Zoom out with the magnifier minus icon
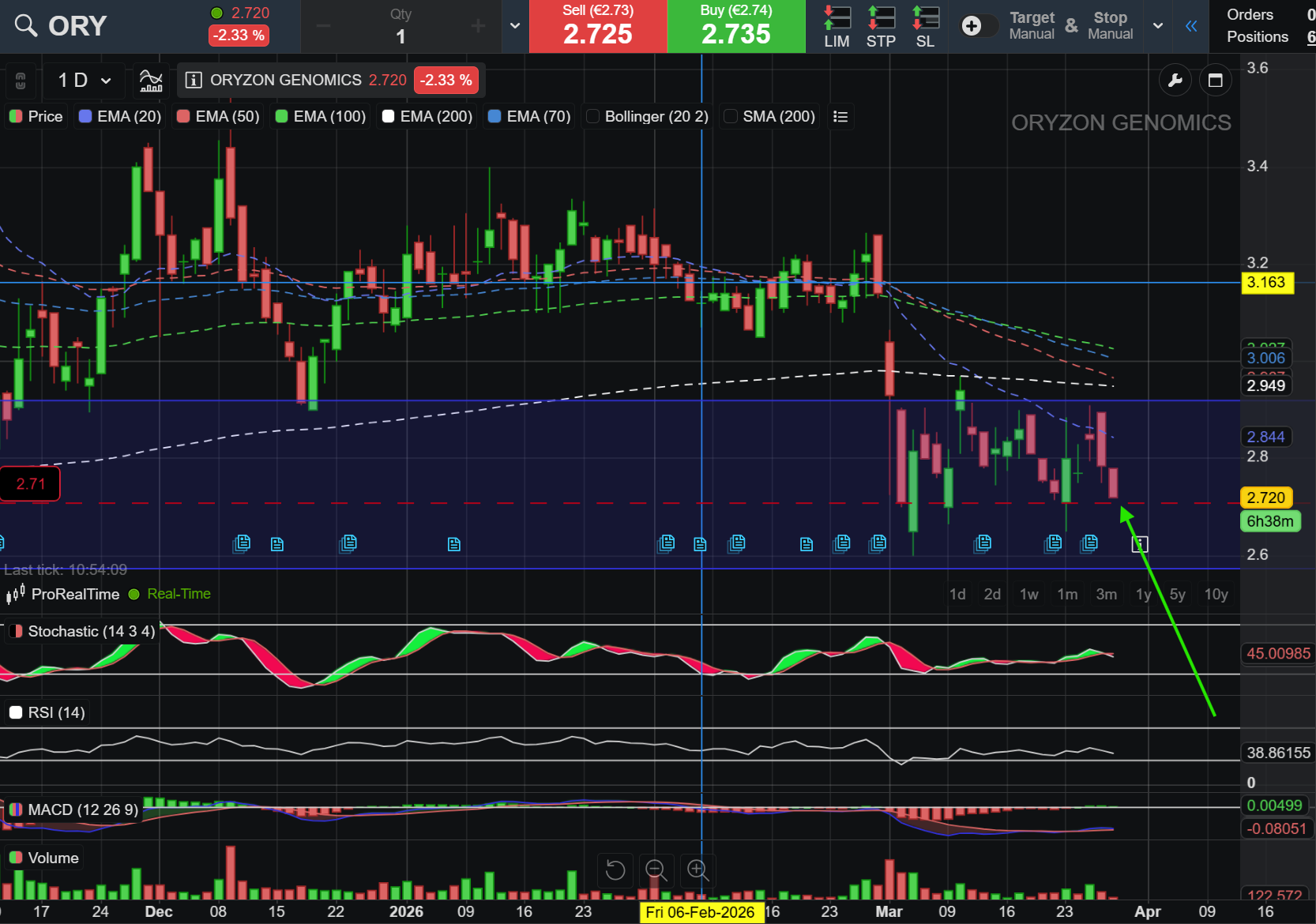Image resolution: width=1316 pixels, height=924 pixels. coord(656,870)
